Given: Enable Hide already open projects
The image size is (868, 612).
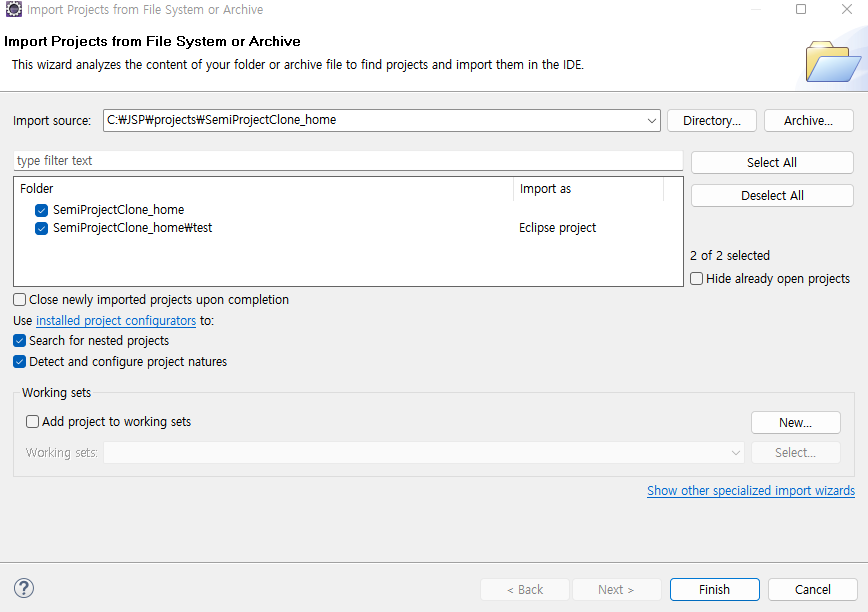Looking at the screenshot, I should (x=696, y=279).
